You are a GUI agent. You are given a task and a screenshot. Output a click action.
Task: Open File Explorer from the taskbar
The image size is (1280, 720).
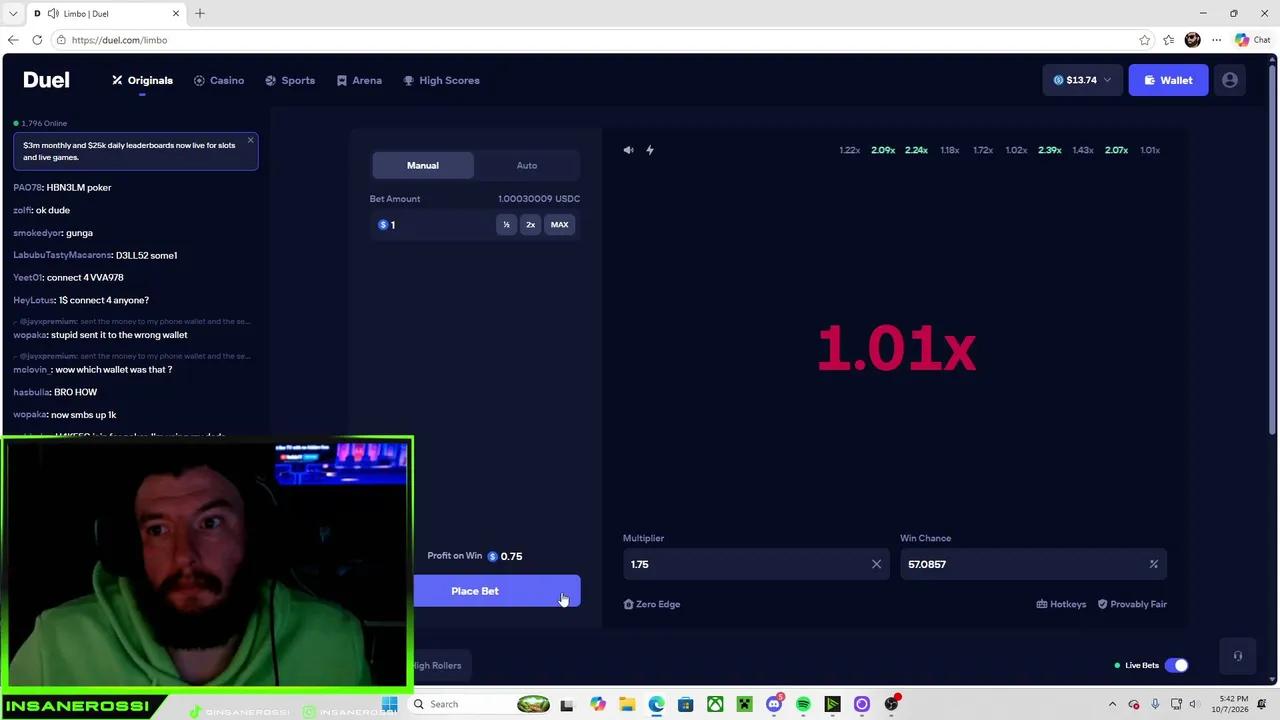point(627,704)
